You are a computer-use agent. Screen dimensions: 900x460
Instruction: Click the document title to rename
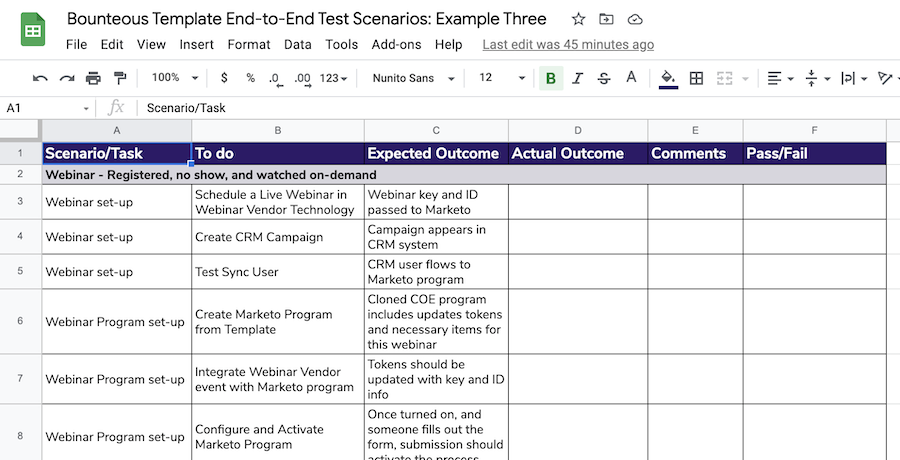click(x=307, y=19)
